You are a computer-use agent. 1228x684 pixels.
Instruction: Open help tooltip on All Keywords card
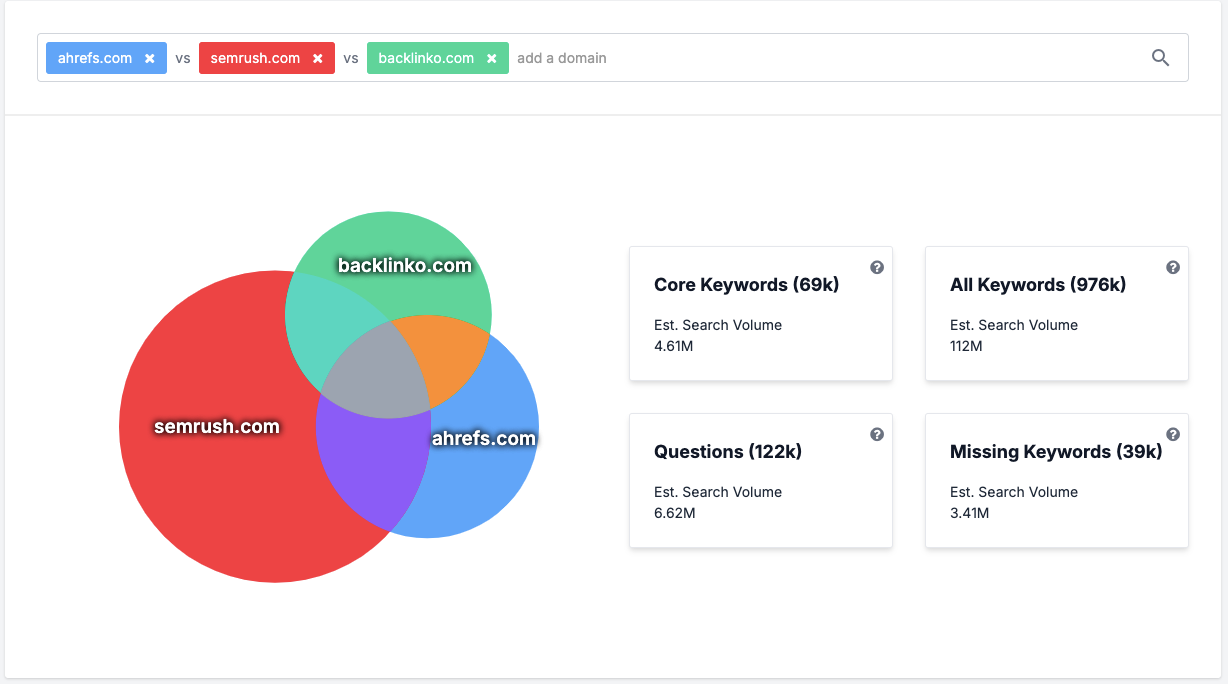click(x=1172, y=267)
